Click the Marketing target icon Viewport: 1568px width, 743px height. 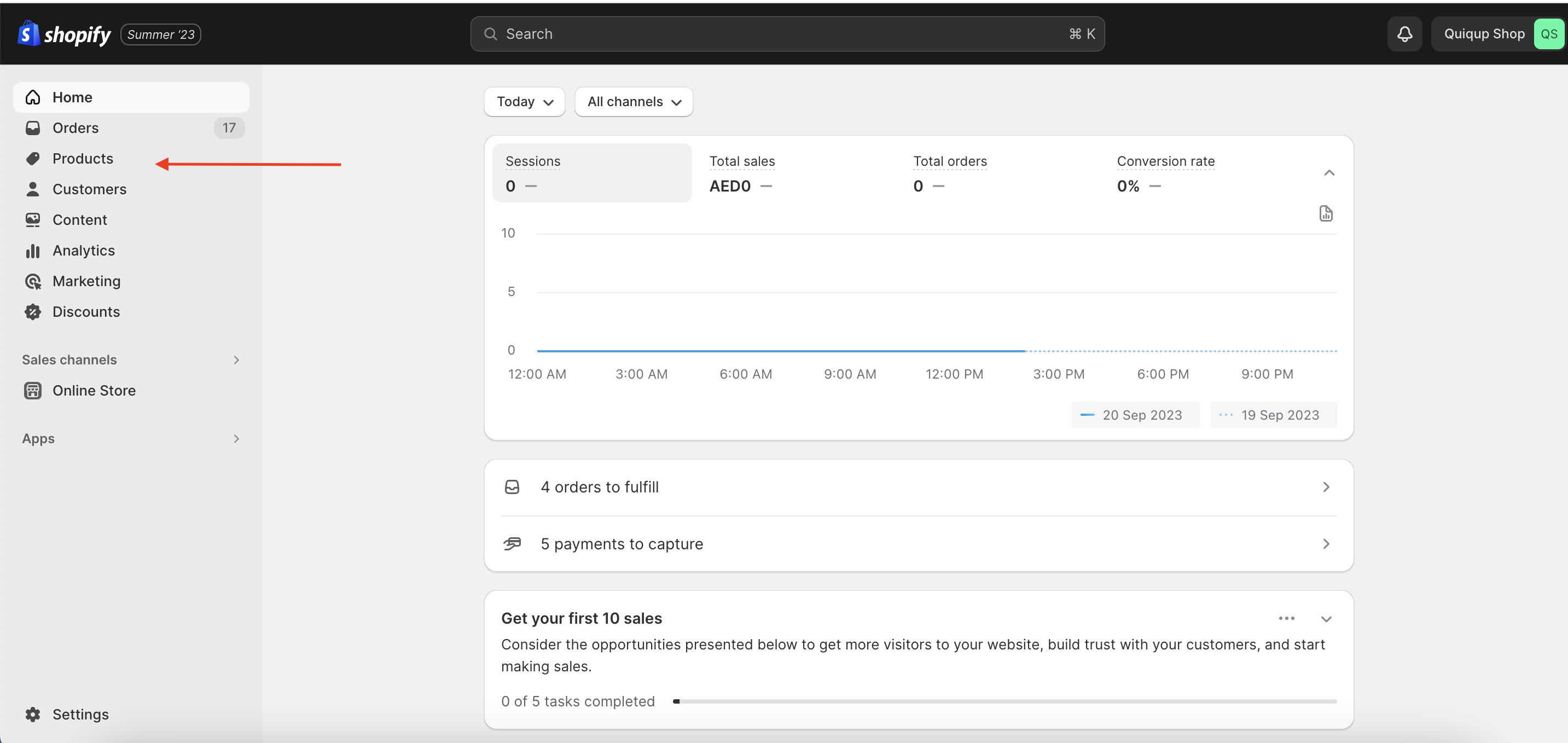(33, 281)
